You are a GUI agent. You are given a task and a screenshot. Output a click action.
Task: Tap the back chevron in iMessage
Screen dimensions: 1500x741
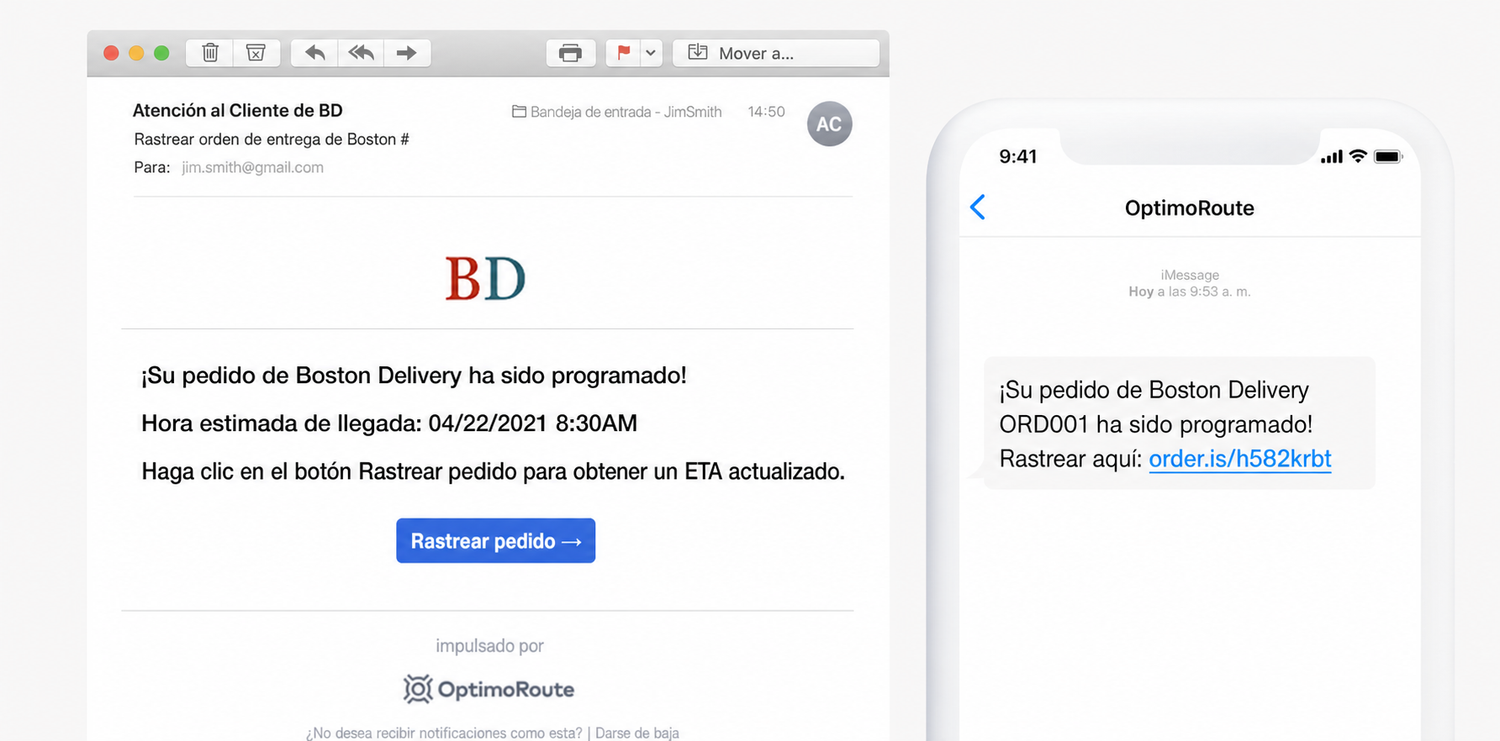click(978, 207)
